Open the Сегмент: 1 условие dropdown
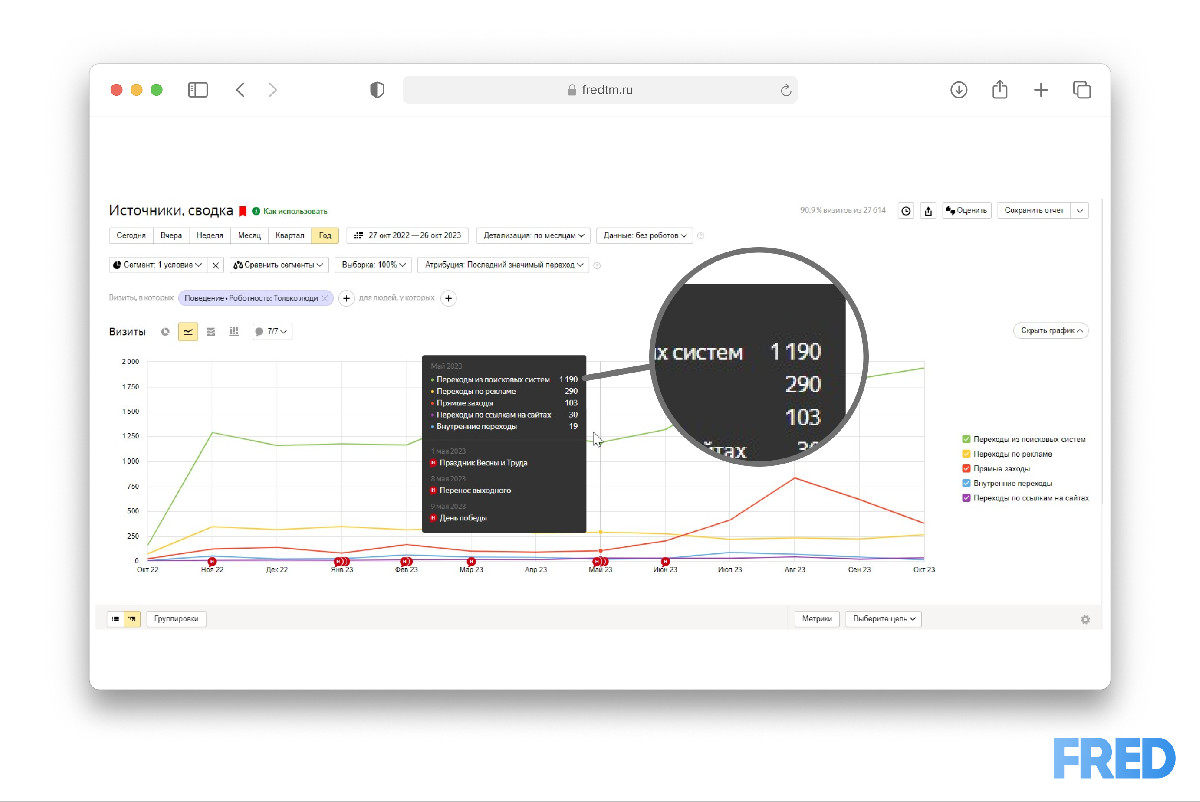The image size is (1200, 802). click(157, 265)
